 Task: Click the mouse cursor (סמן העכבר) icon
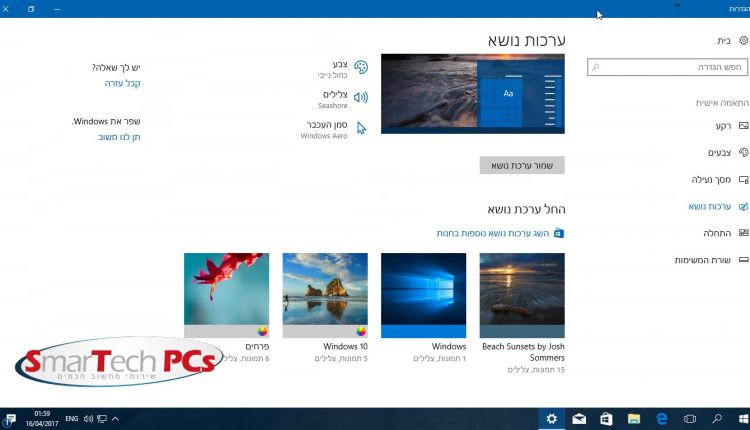click(361, 128)
